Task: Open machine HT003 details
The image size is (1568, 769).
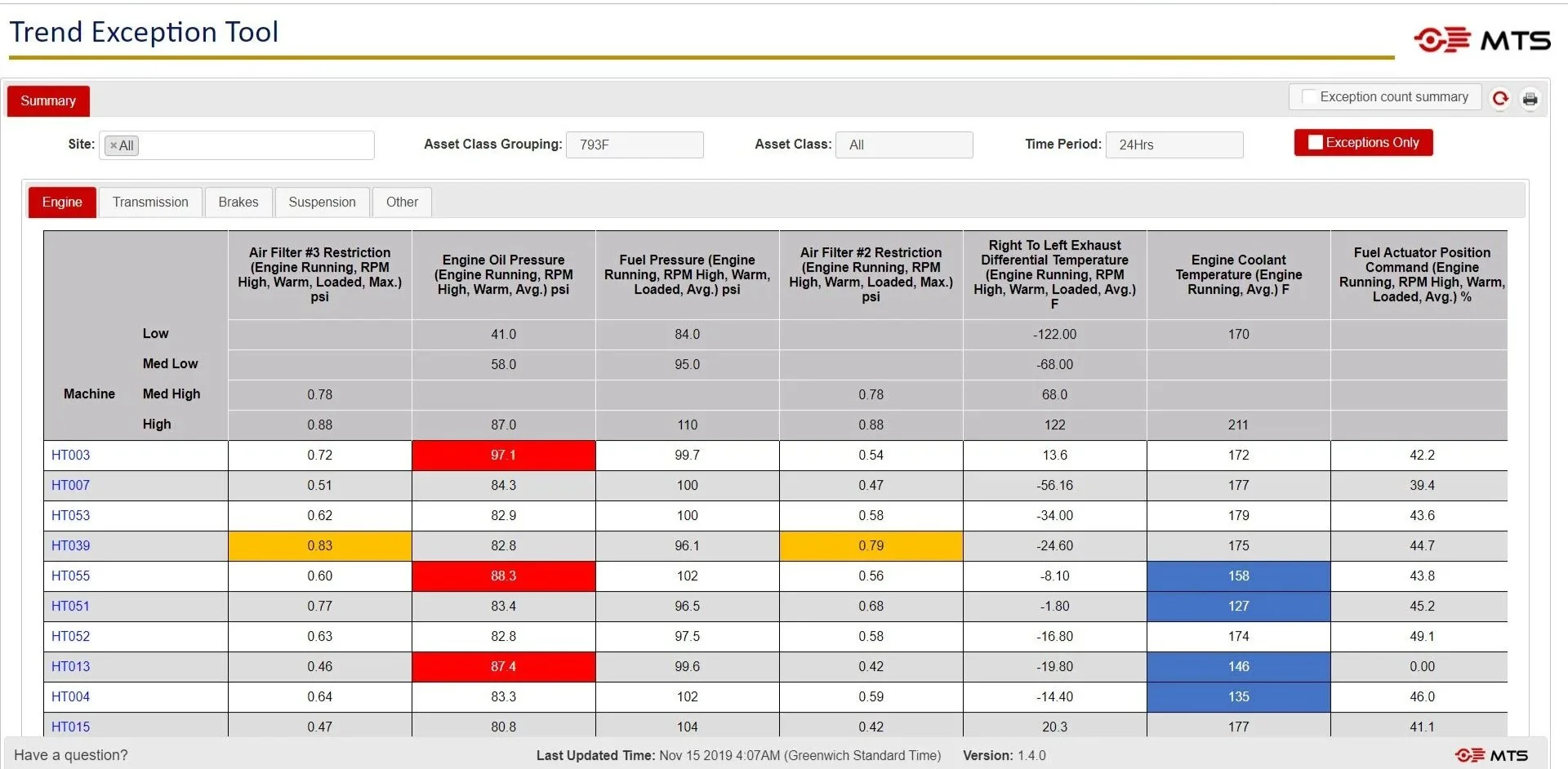Action: point(70,455)
